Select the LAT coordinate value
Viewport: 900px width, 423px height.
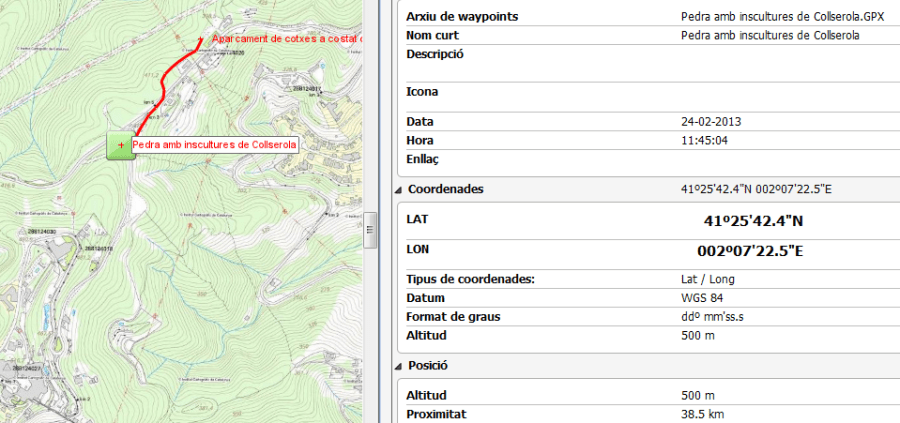point(752,221)
